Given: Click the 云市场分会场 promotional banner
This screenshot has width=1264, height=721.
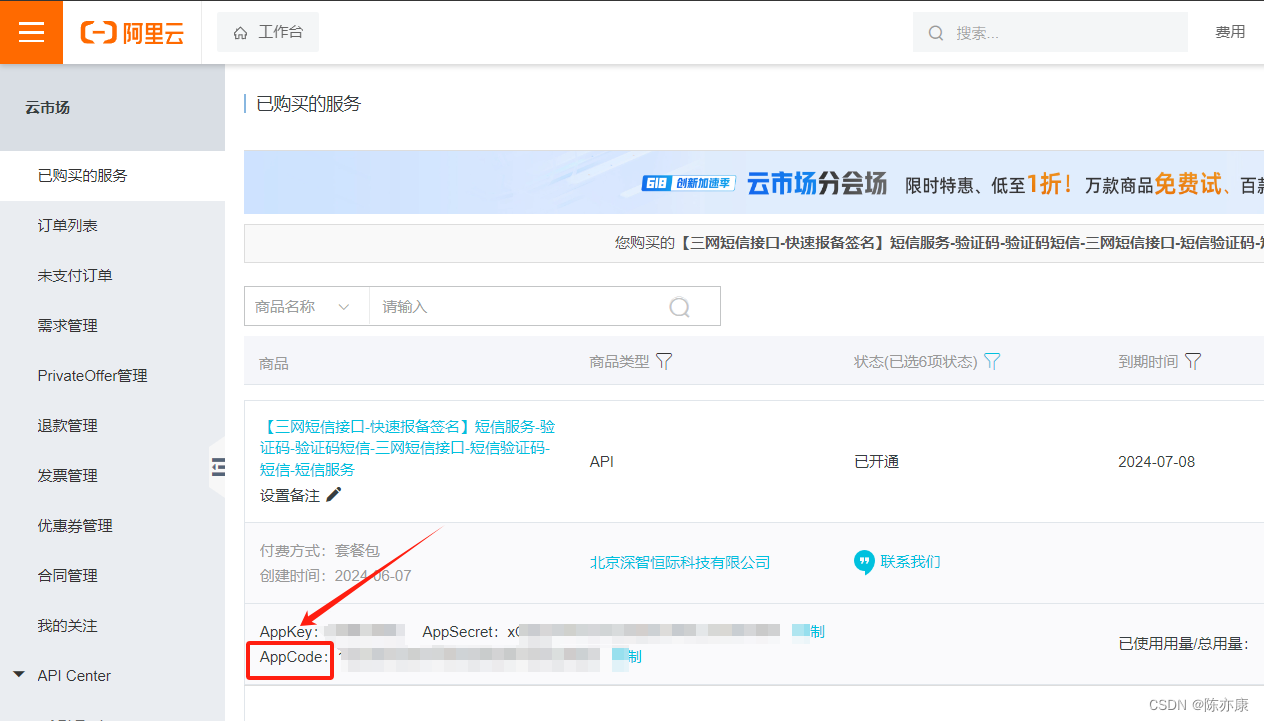Looking at the screenshot, I should [754, 183].
